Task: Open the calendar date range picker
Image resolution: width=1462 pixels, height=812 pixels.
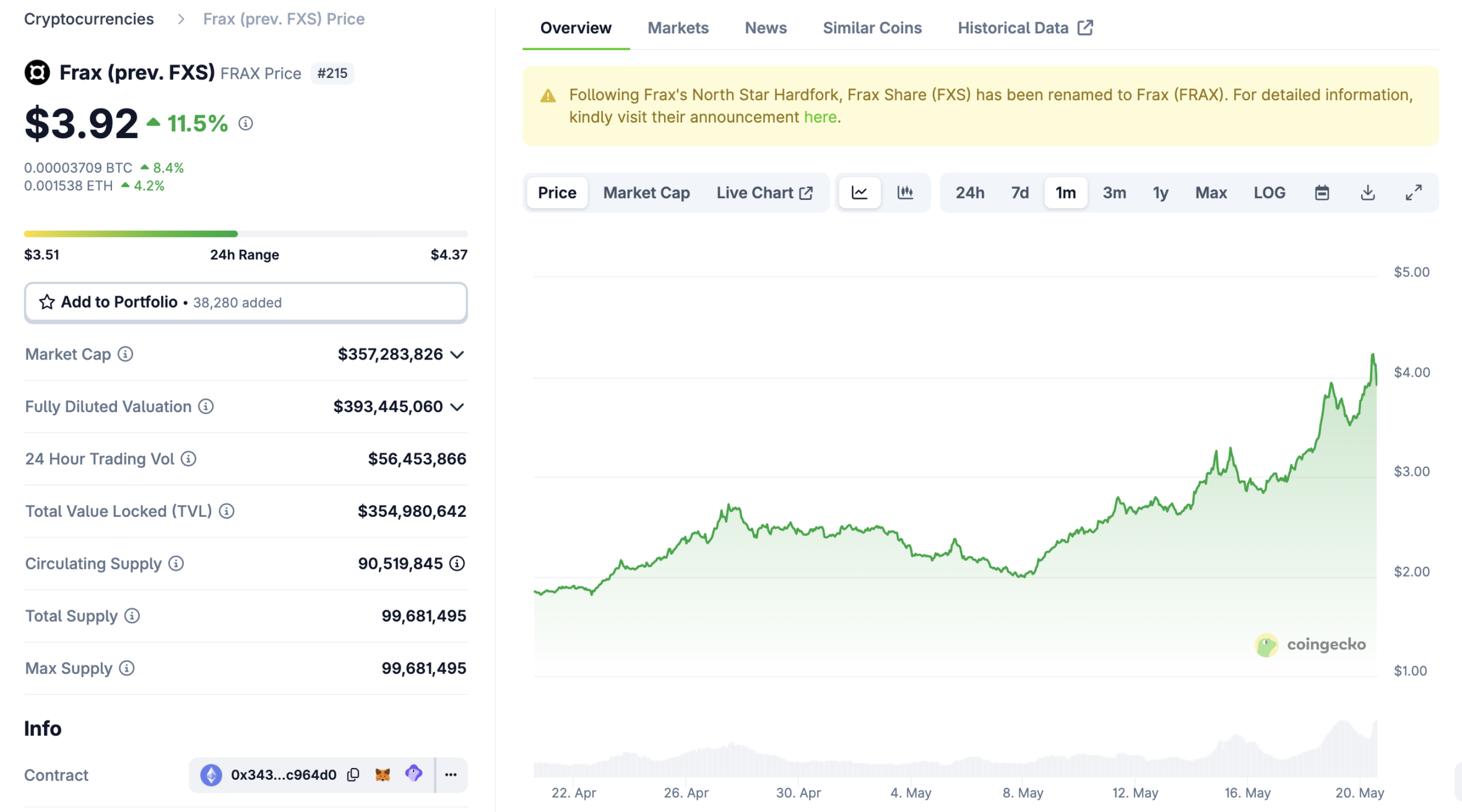Action: click(x=1321, y=192)
